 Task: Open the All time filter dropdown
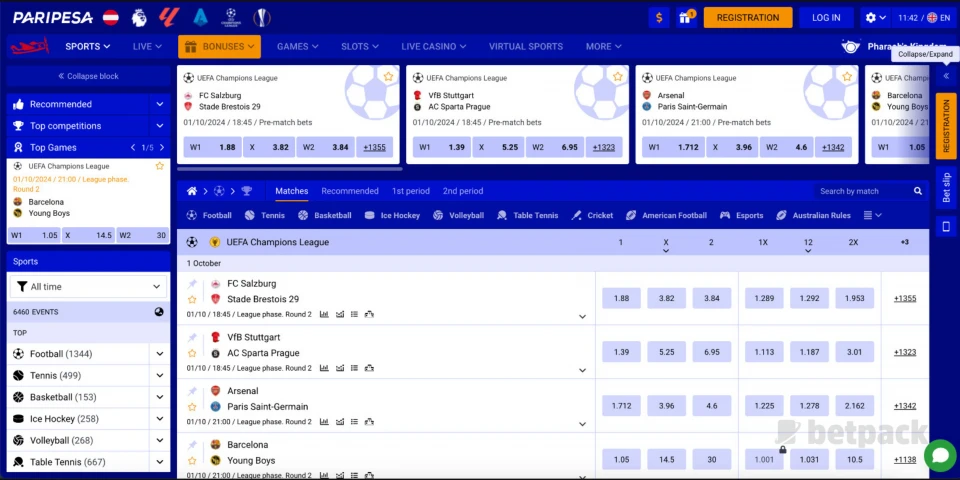click(88, 286)
